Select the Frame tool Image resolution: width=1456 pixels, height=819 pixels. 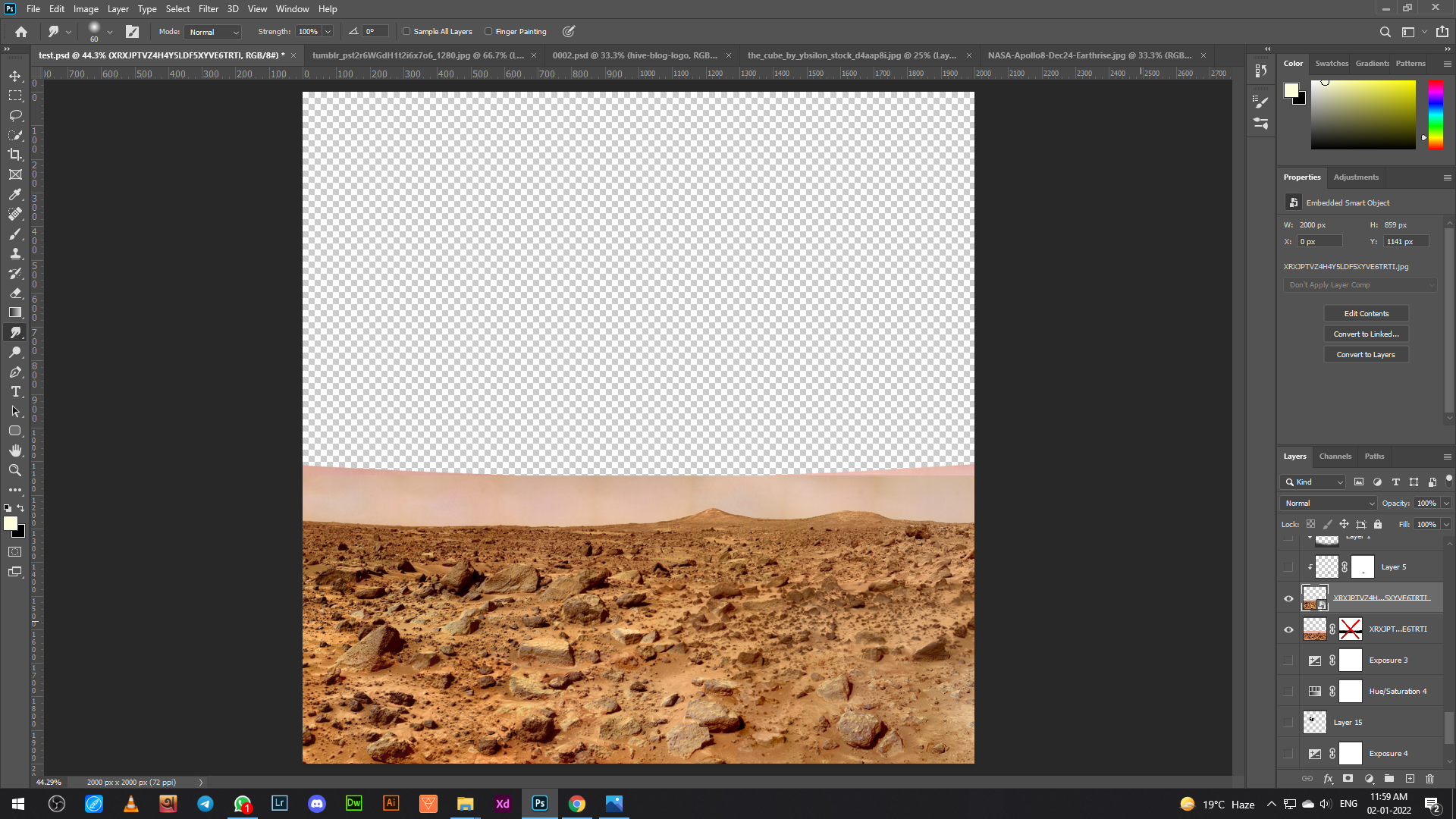click(15, 174)
